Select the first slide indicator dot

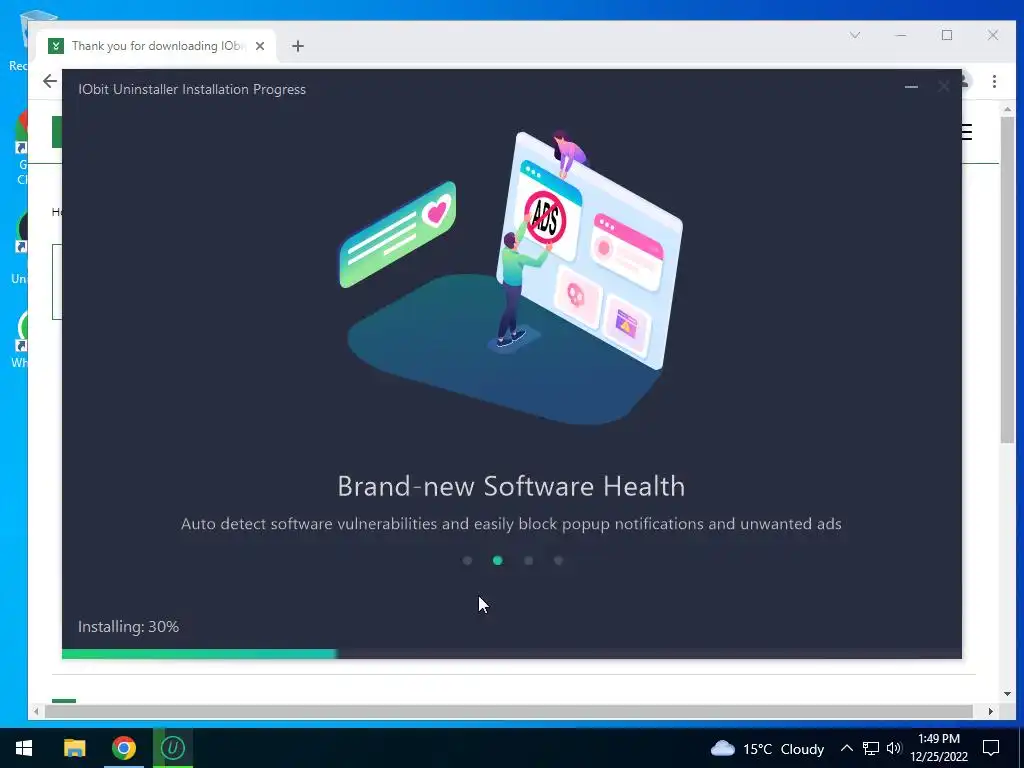tap(467, 560)
